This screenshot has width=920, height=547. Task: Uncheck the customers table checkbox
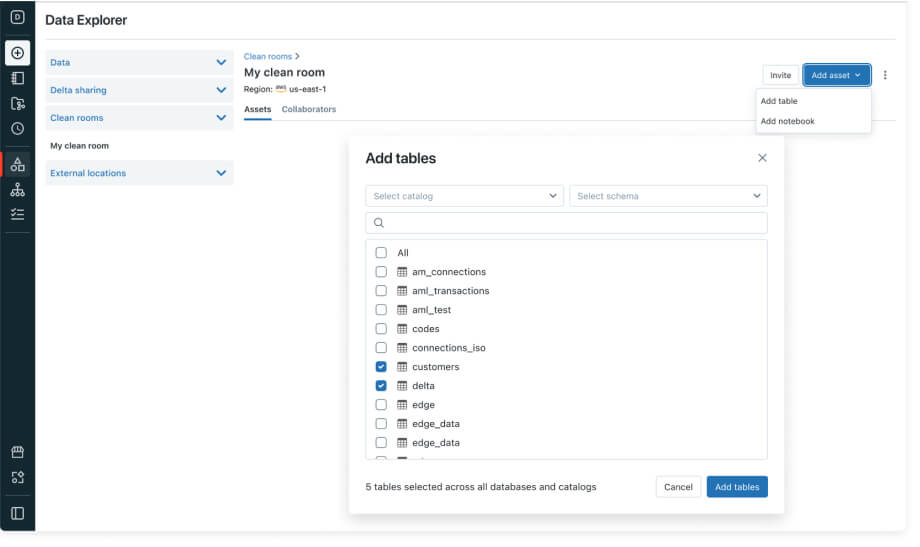tap(381, 367)
